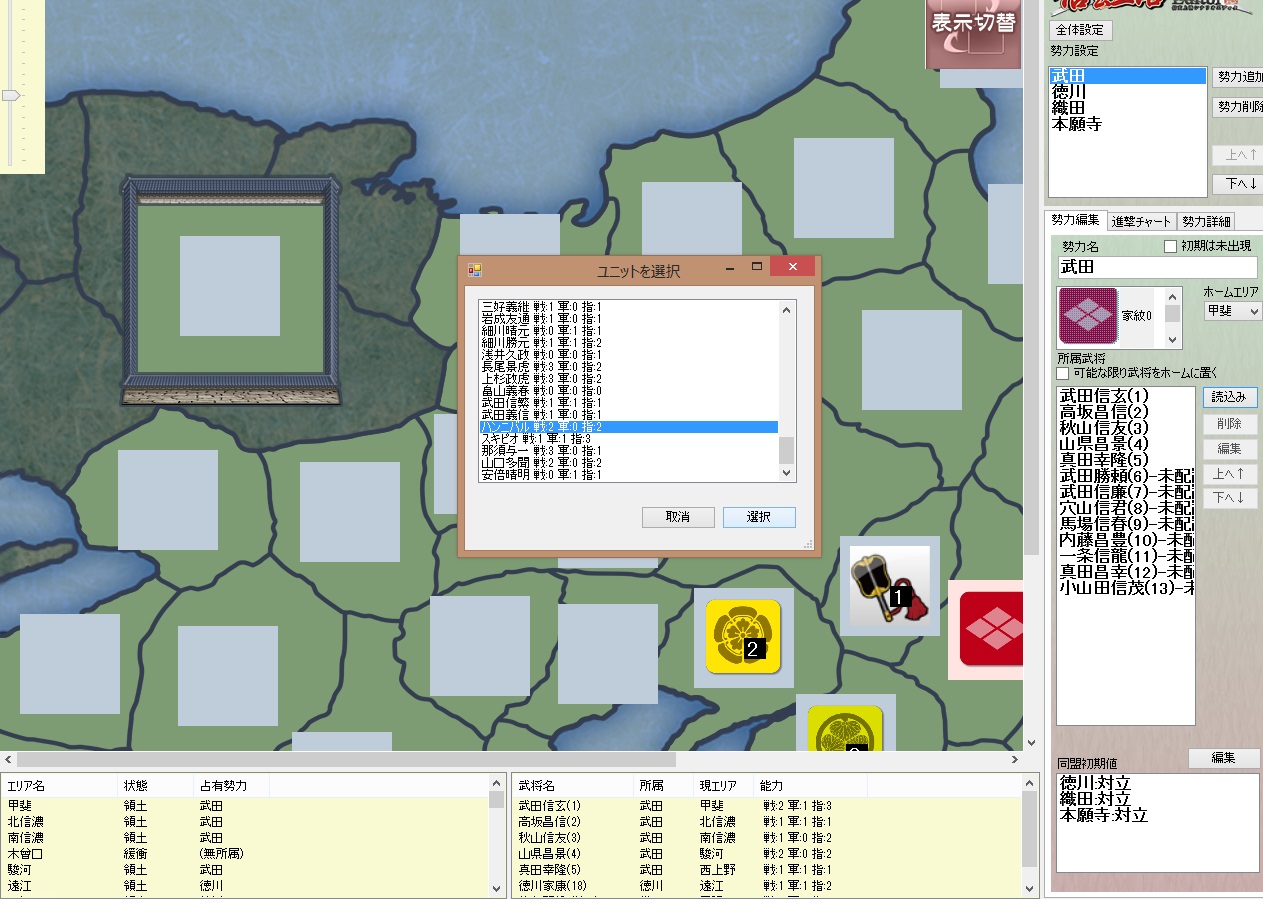This screenshot has height=899, width=1263.
Task: Select the 北信濃 row in the area table
Action: 245,822
